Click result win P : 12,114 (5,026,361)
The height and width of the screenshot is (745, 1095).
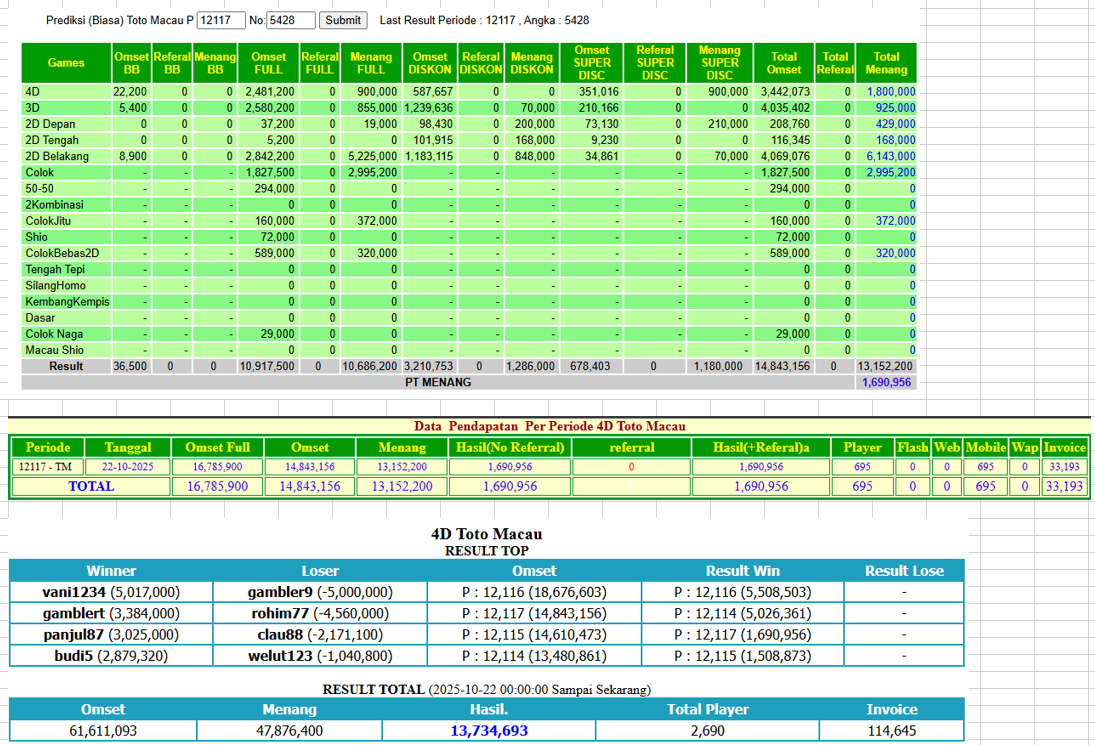[742, 614]
